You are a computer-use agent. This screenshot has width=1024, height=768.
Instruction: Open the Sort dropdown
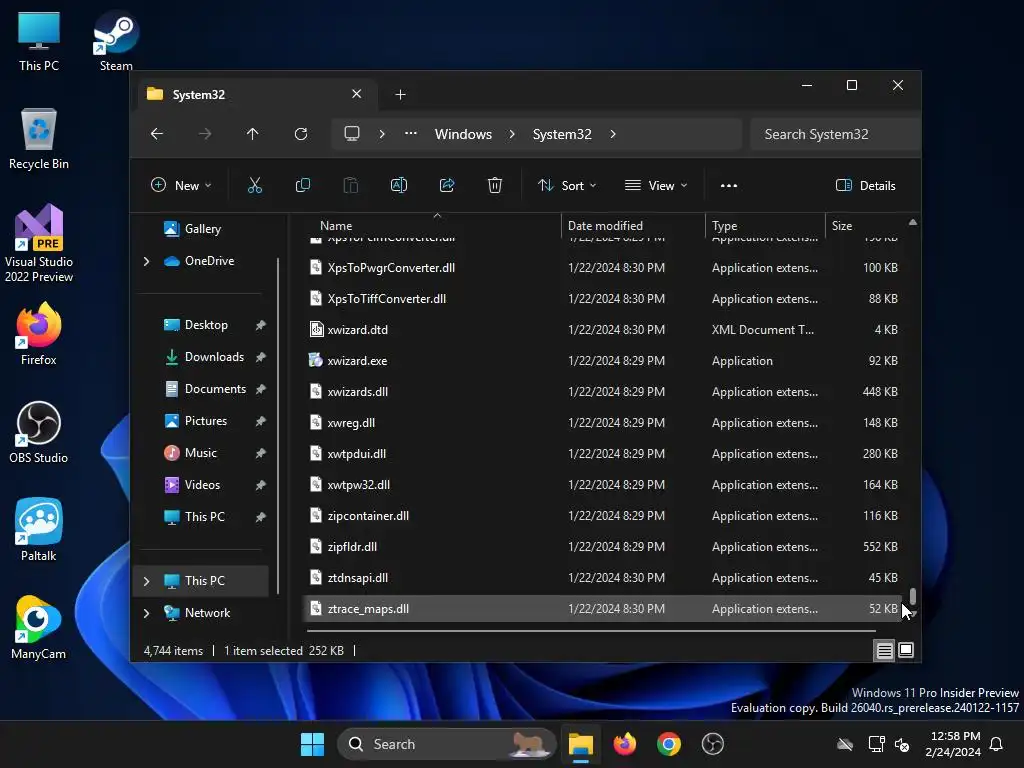tap(567, 185)
